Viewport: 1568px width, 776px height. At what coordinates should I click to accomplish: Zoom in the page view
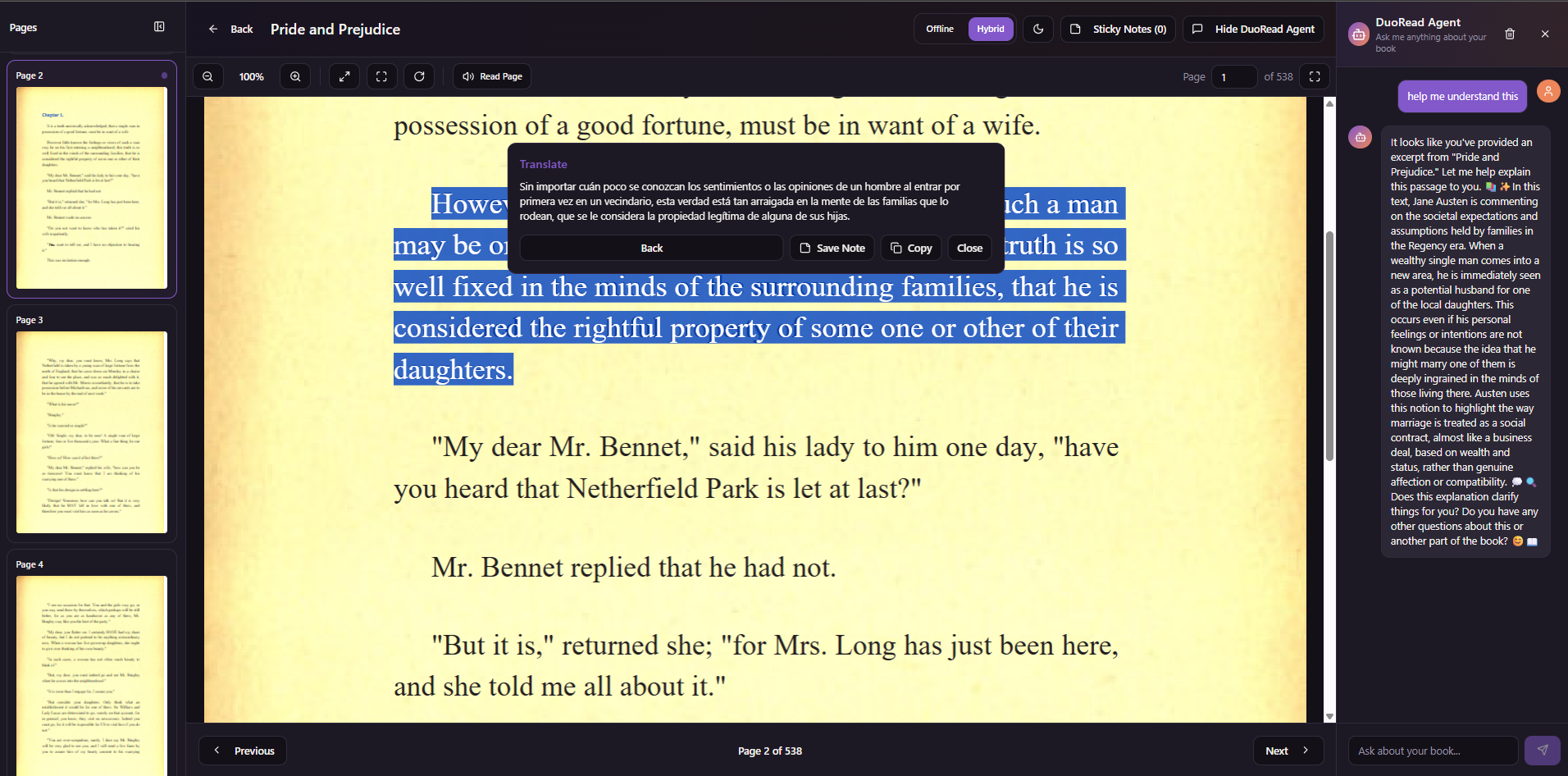click(x=295, y=76)
